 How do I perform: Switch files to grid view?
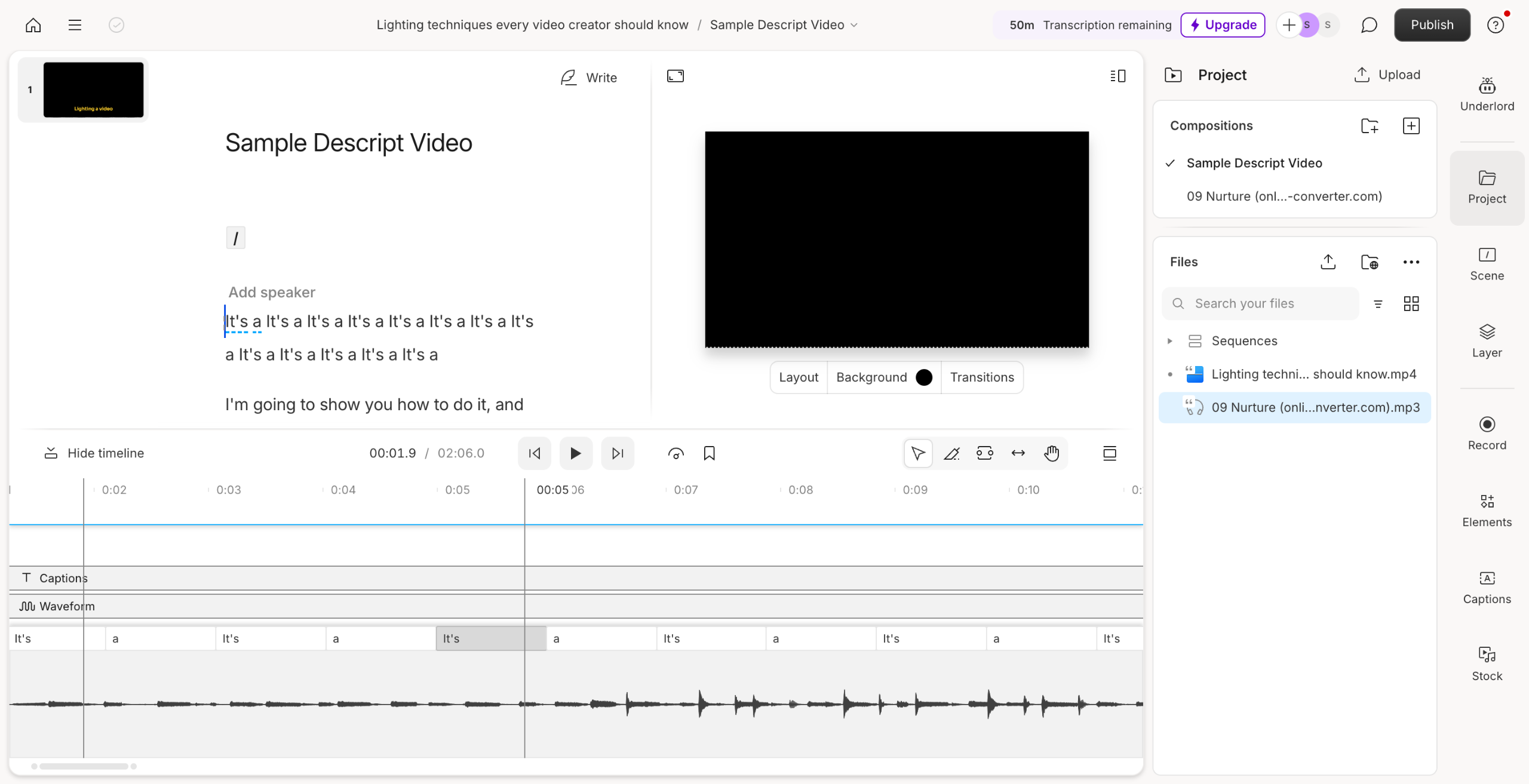1411,304
